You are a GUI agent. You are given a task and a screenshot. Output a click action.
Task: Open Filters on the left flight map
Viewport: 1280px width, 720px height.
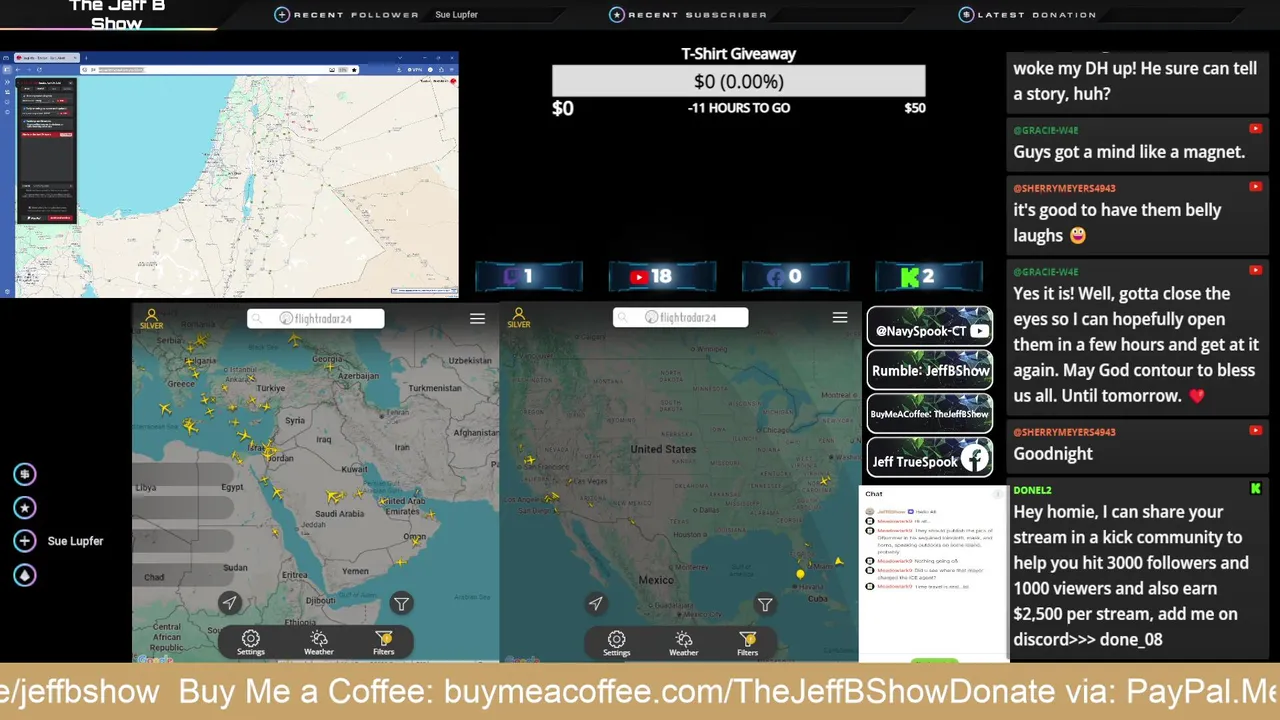tap(384, 643)
